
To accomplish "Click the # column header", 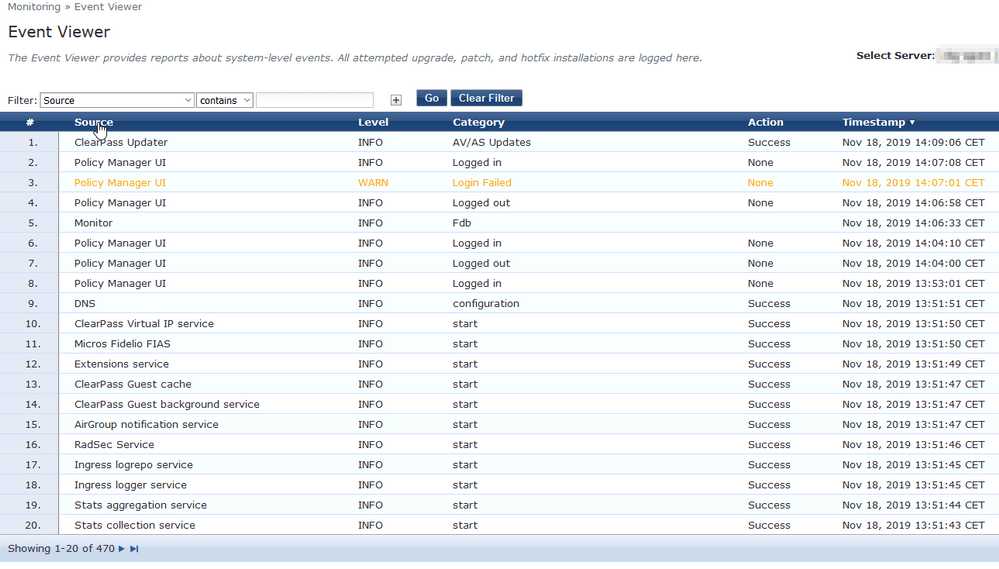I will (29, 122).
